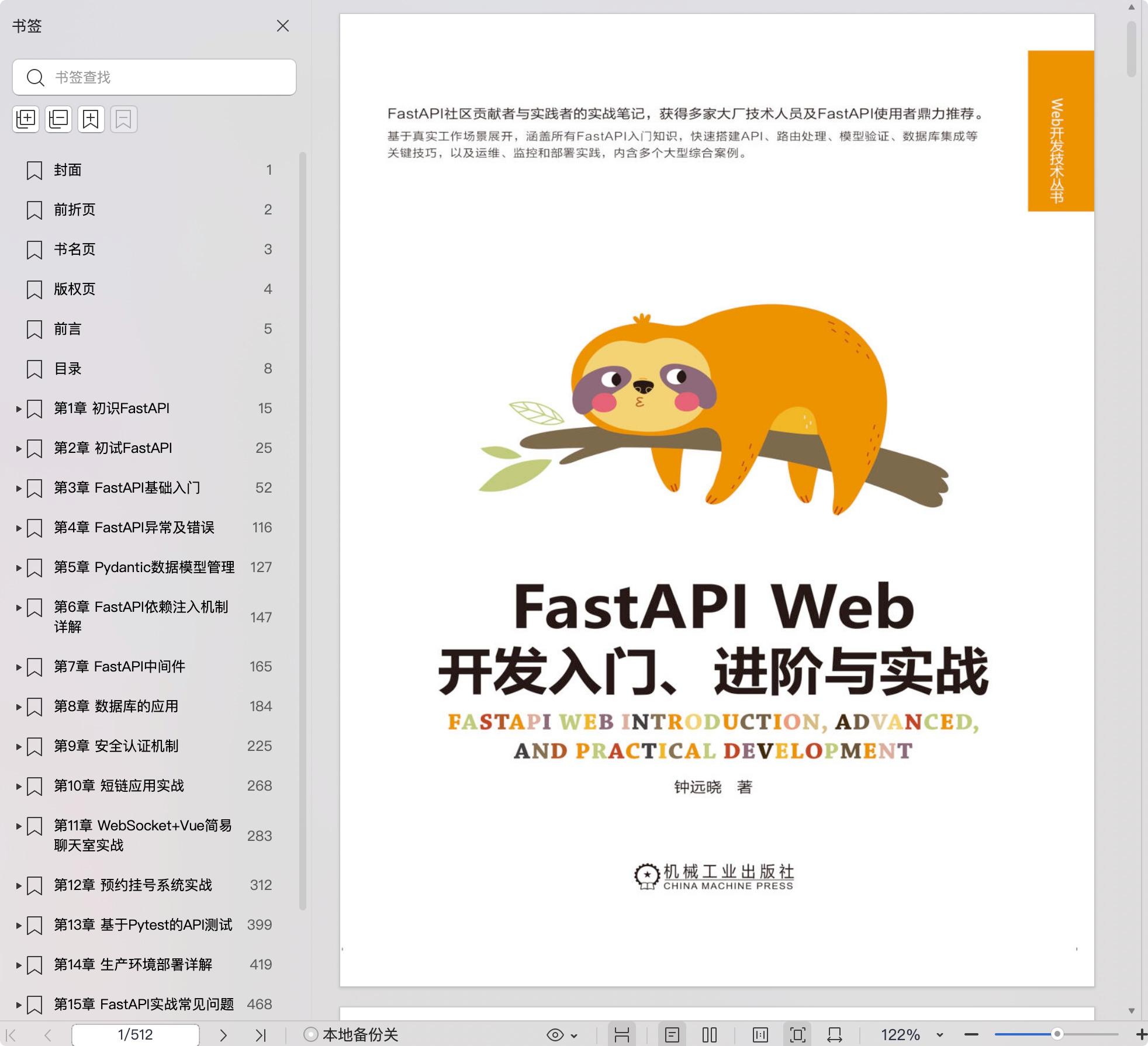Expand 第5章 Pydantic数据模型管理 bookmark
Screen dimensions: 1148x1046
tap(19, 568)
